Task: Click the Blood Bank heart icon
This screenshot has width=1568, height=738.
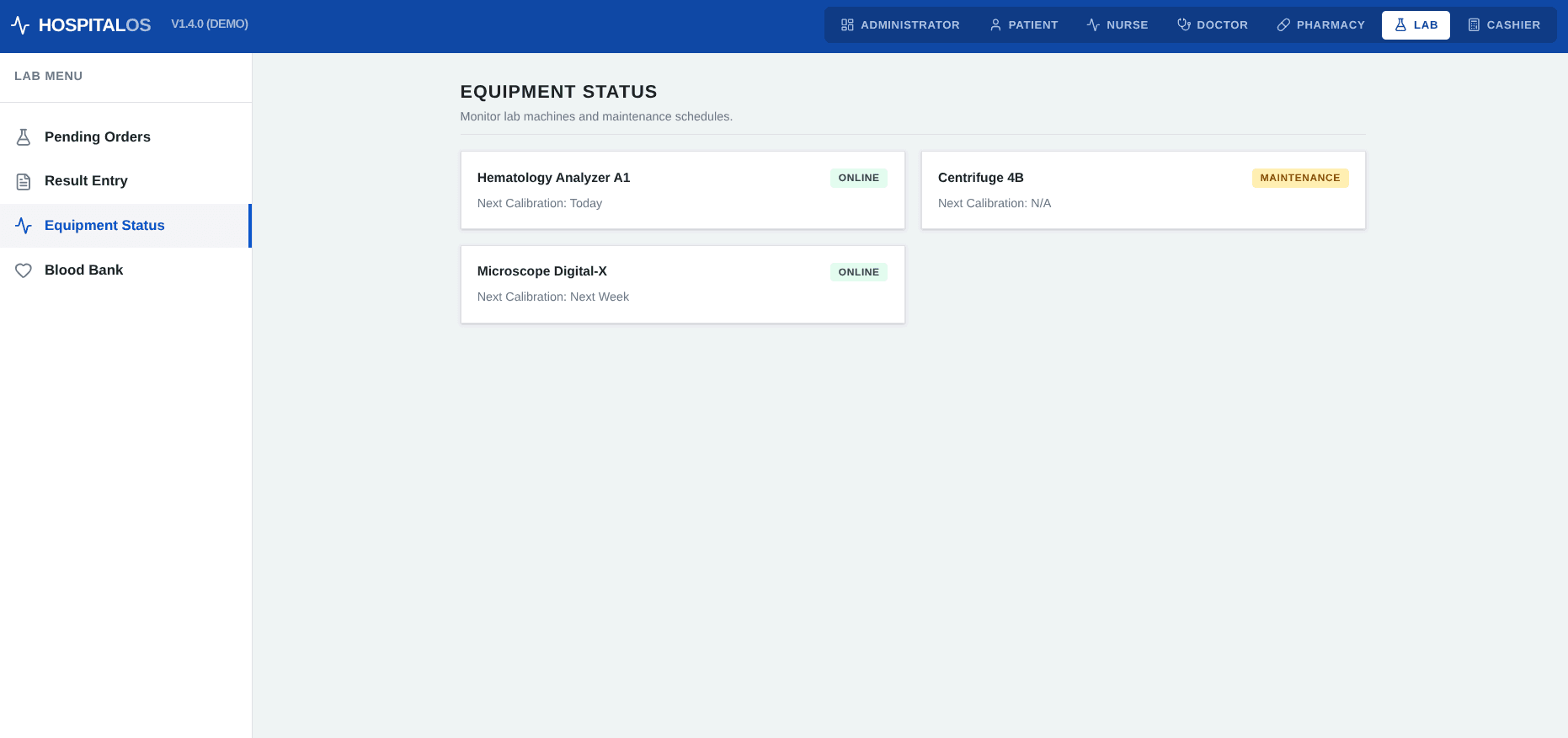Action: pyautogui.click(x=24, y=270)
